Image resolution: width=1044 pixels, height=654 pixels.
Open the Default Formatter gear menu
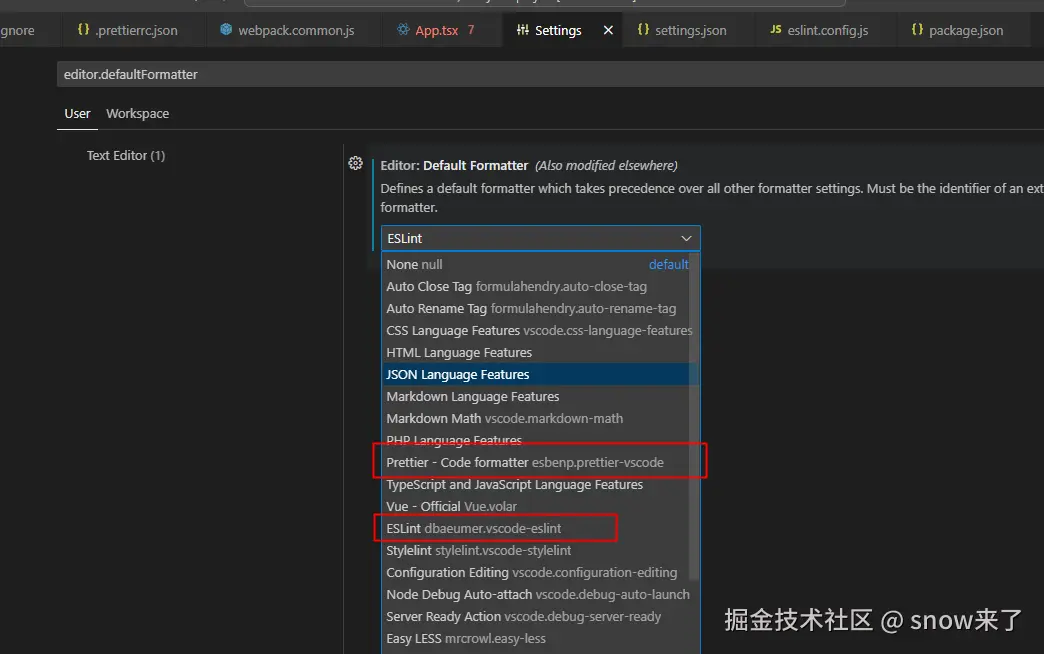[x=356, y=163]
